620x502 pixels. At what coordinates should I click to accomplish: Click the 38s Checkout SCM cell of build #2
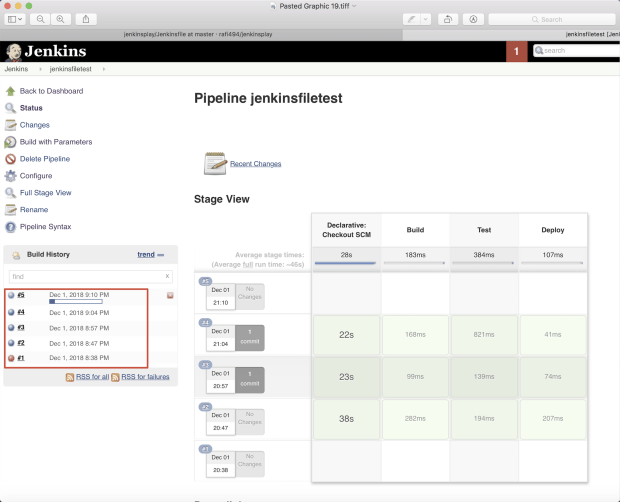pos(346,419)
